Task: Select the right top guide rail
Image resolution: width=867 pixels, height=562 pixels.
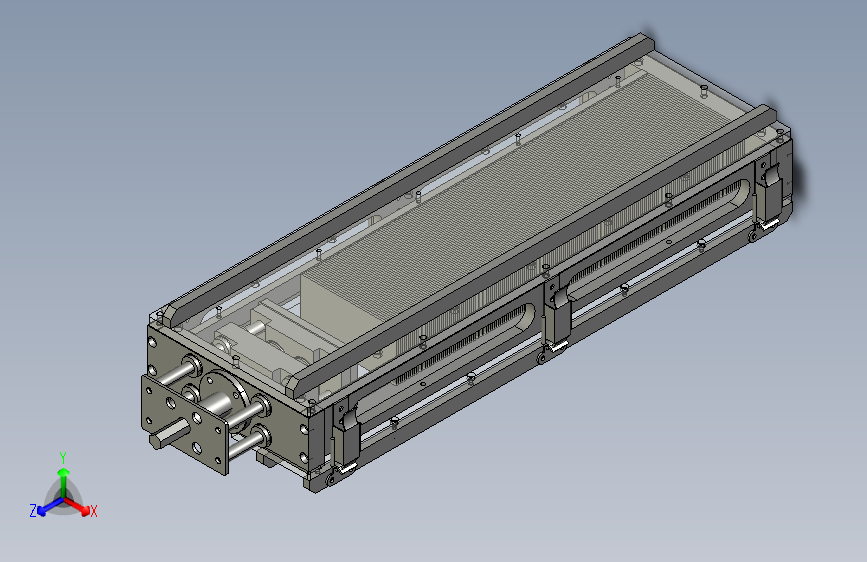Action: pyautogui.click(x=531, y=253)
